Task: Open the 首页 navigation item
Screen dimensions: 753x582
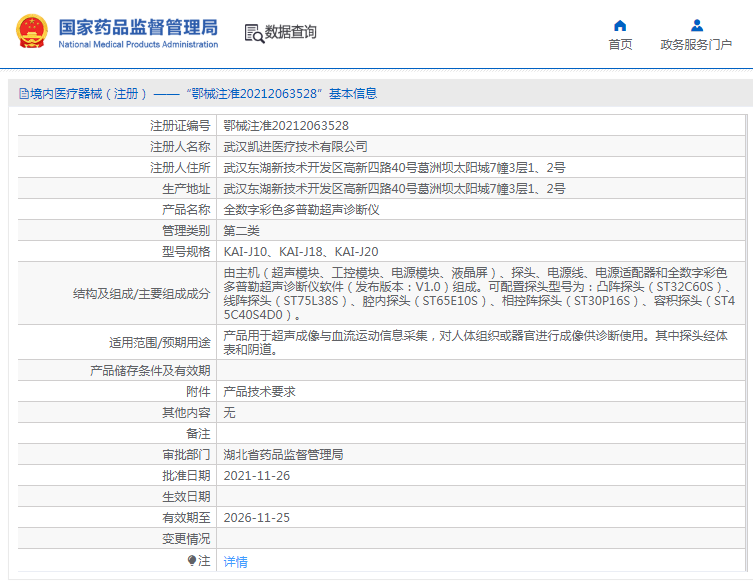Action: (x=620, y=44)
